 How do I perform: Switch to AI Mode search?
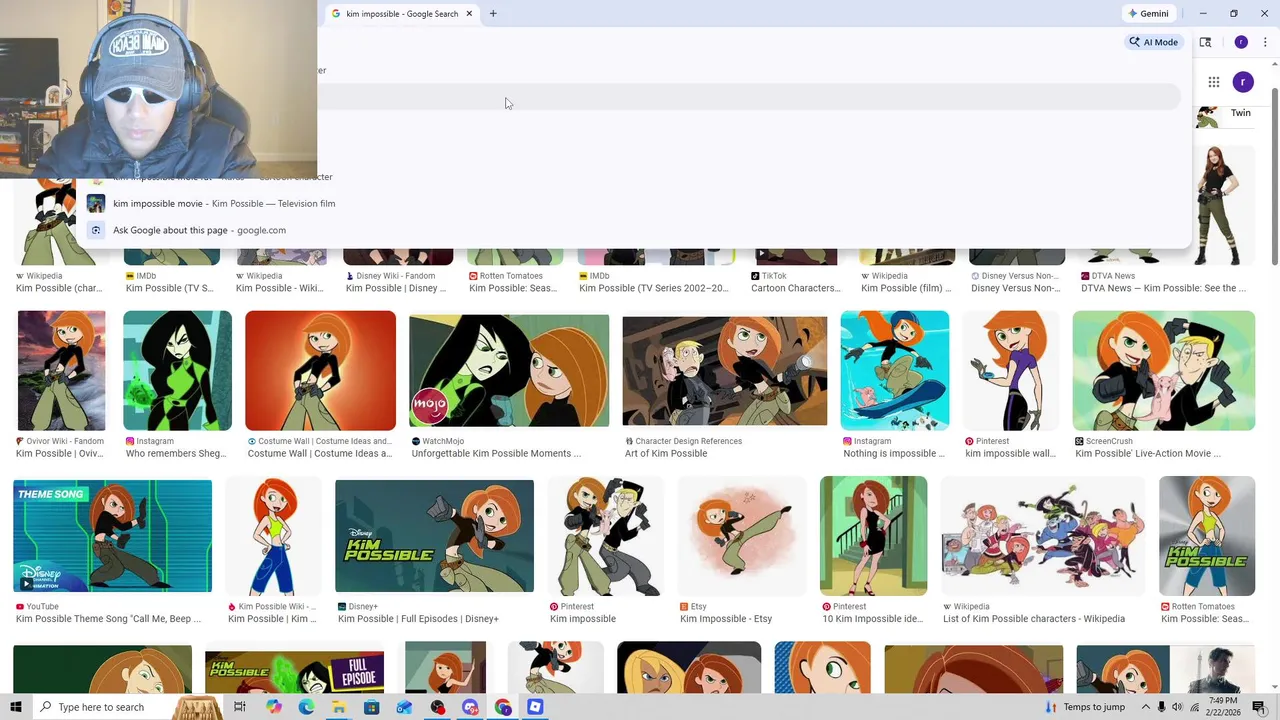pyautogui.click(x=1153, y=42)
